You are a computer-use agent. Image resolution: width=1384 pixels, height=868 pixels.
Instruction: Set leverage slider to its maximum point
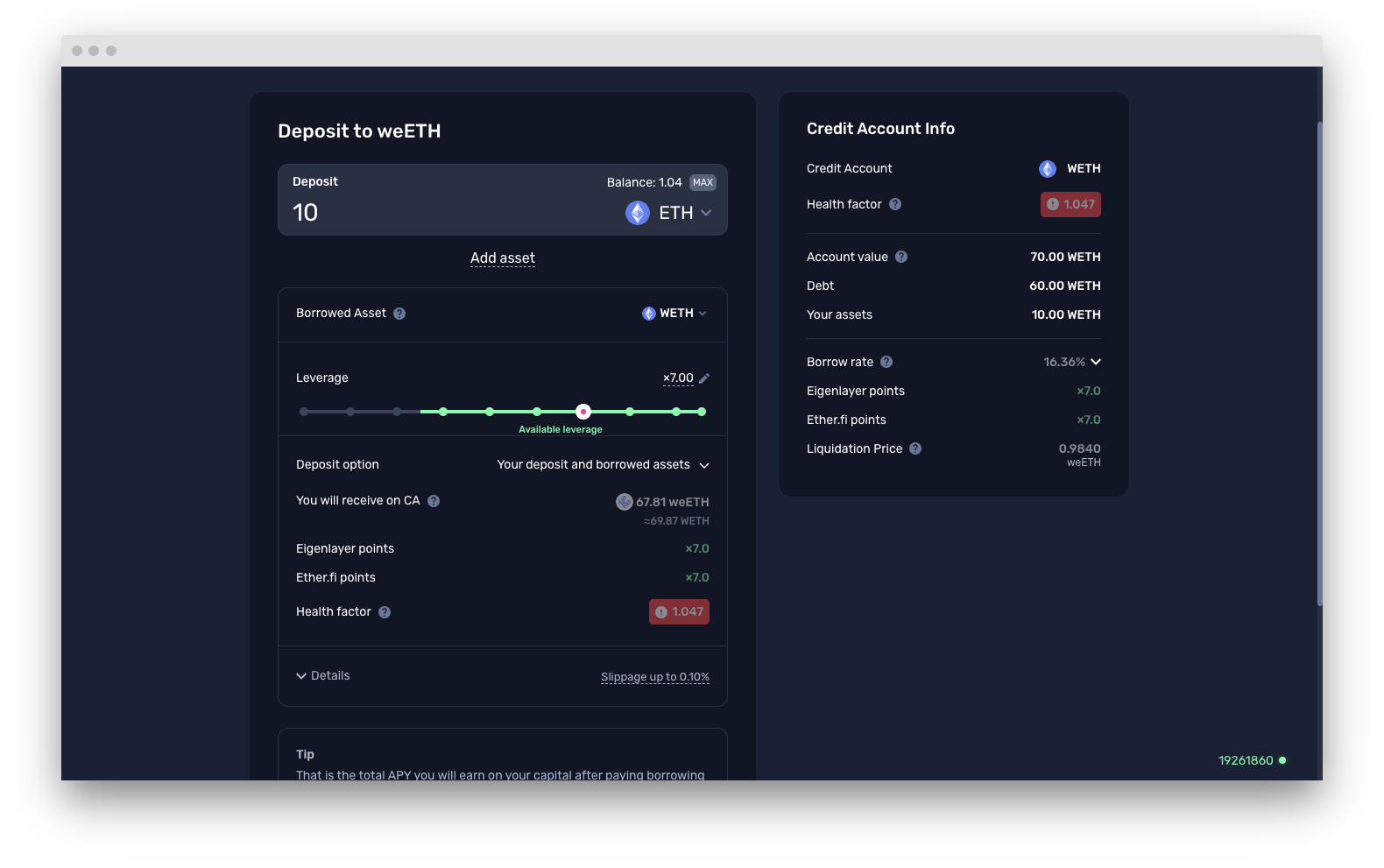coord(702,412)
